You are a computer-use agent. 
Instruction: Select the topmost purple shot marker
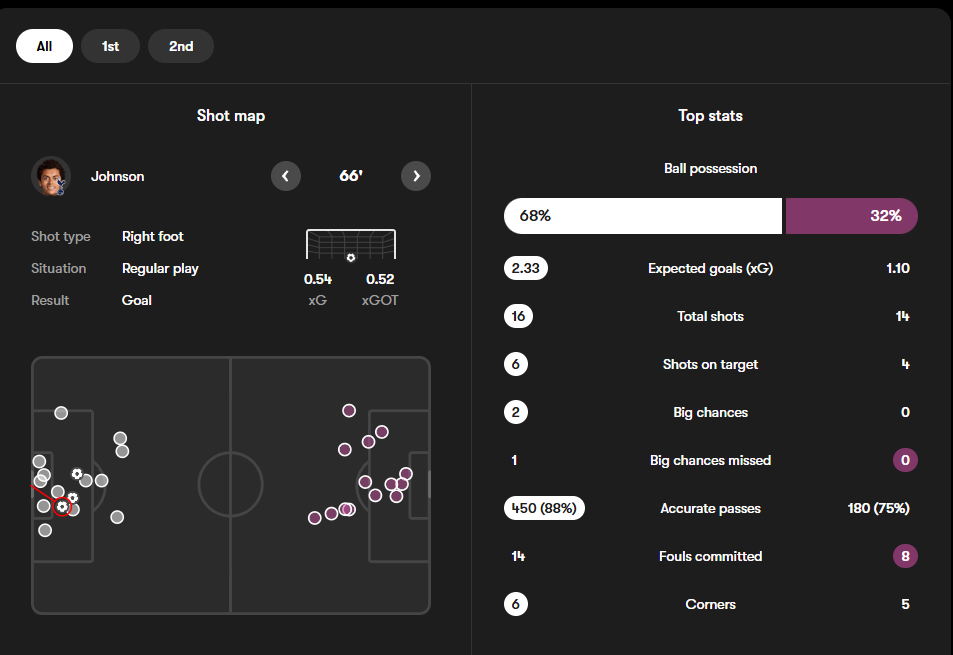[x=349, y=411]
